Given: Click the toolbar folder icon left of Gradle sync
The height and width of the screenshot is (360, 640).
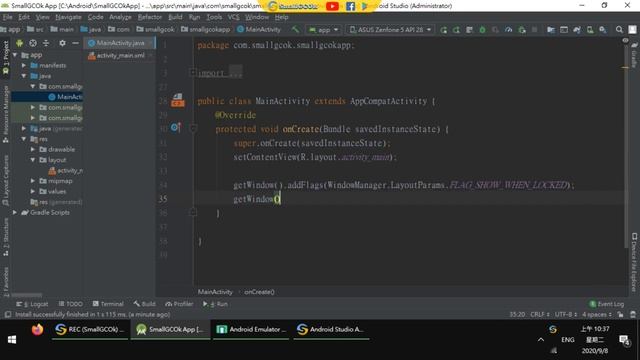Looking at the screenshot, I should (551, 30).
